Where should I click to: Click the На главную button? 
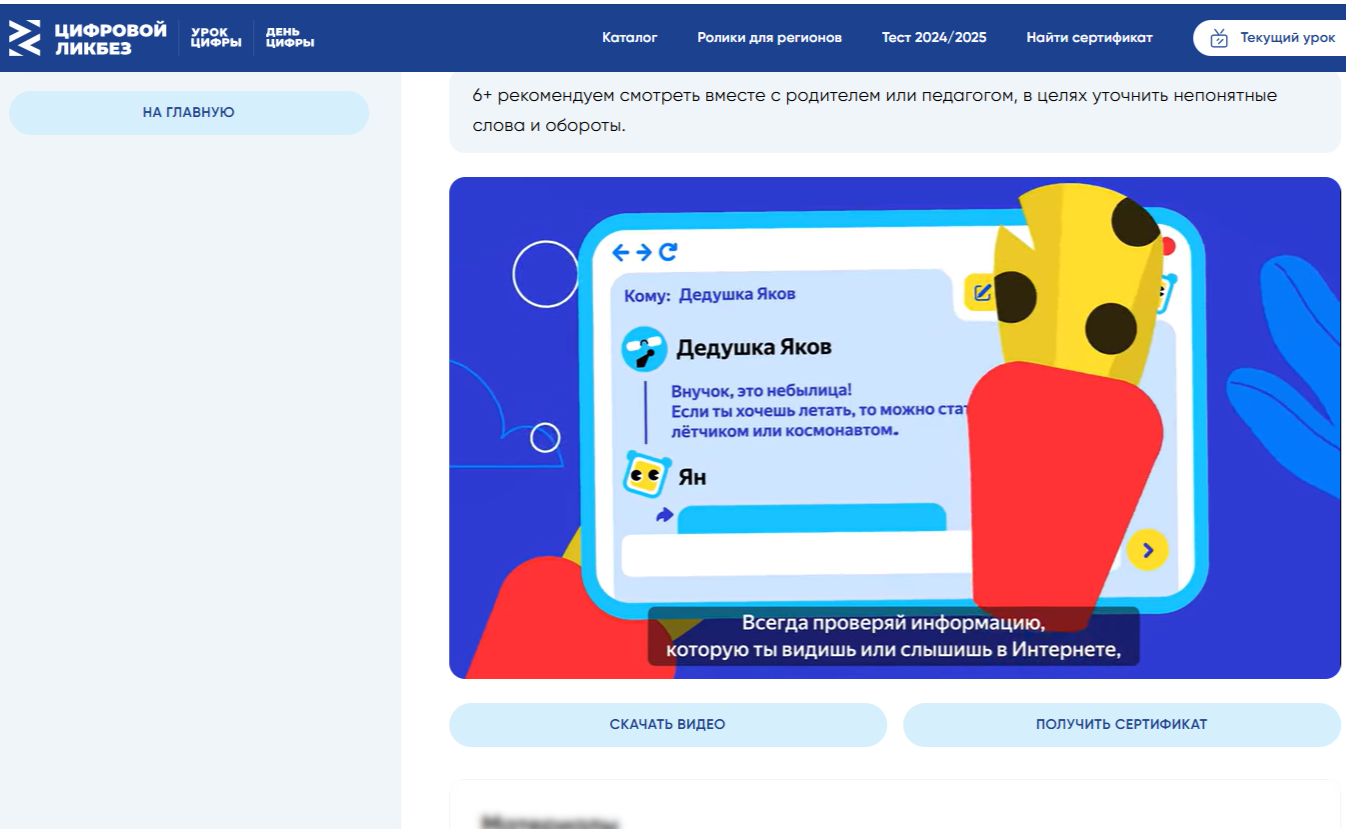point(188,113)
